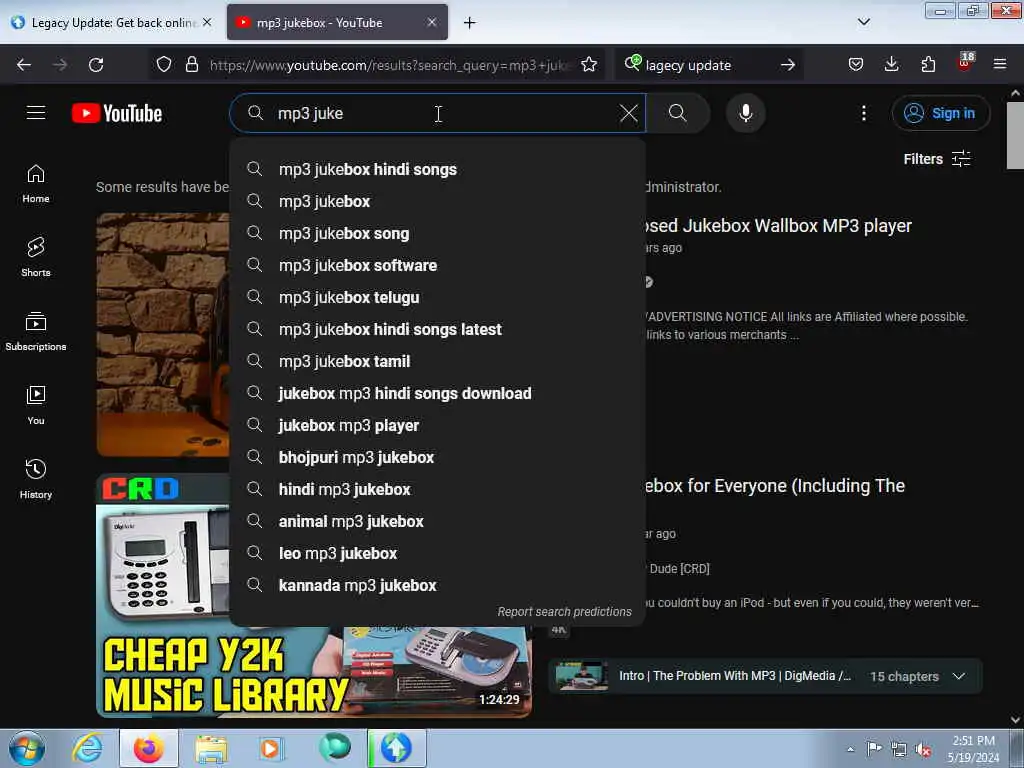This screenshot has width=1024, height=768.
Task: Click the muted volume tray icon
Action: pyautogui.click(x=923, y=750)
